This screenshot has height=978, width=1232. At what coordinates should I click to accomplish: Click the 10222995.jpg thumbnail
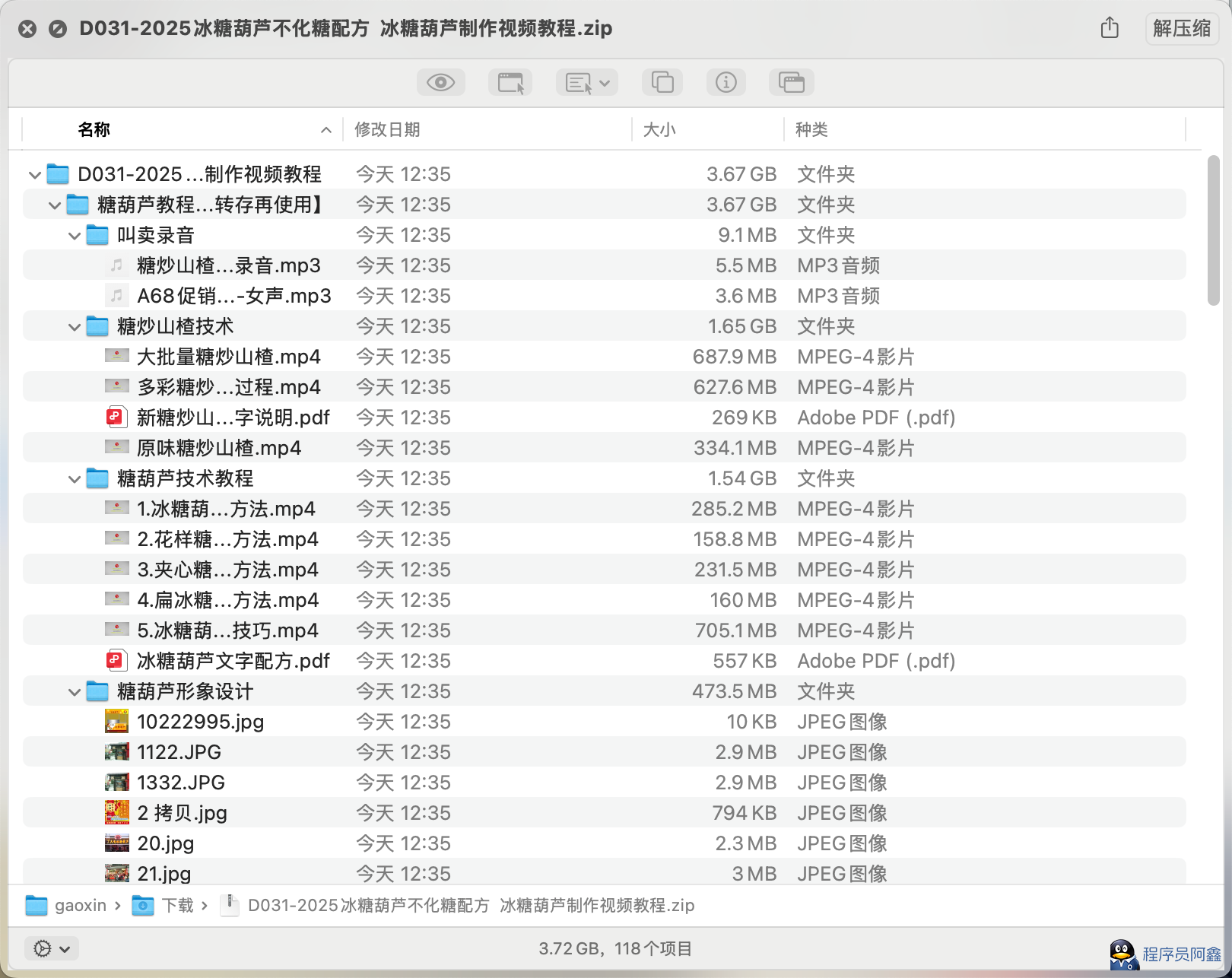(116, 721)
